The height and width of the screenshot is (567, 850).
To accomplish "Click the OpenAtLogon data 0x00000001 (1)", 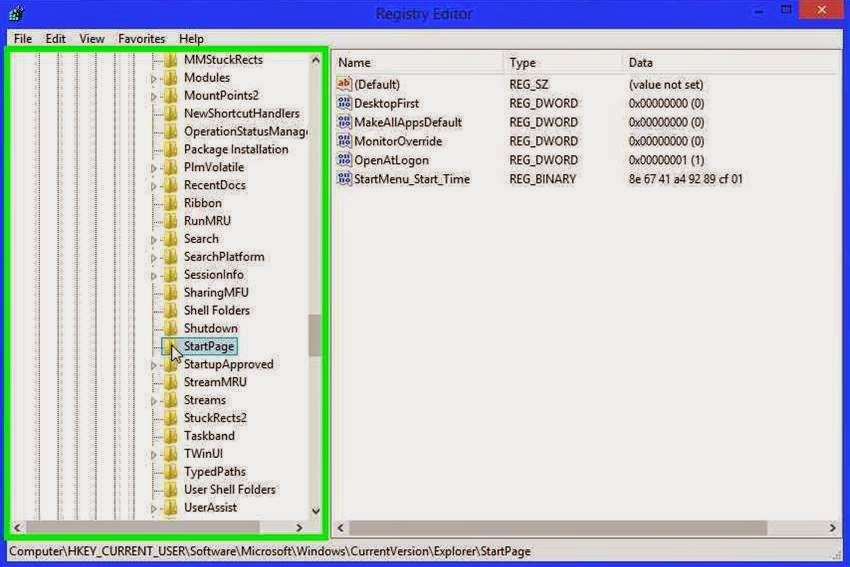I will [x=666, y=160].
